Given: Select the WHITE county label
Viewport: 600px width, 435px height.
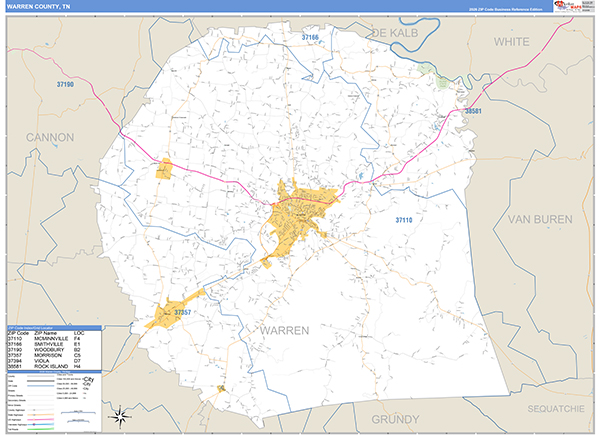Looking at the screenshot, I should pyautogui.click(x=512, y=42).
